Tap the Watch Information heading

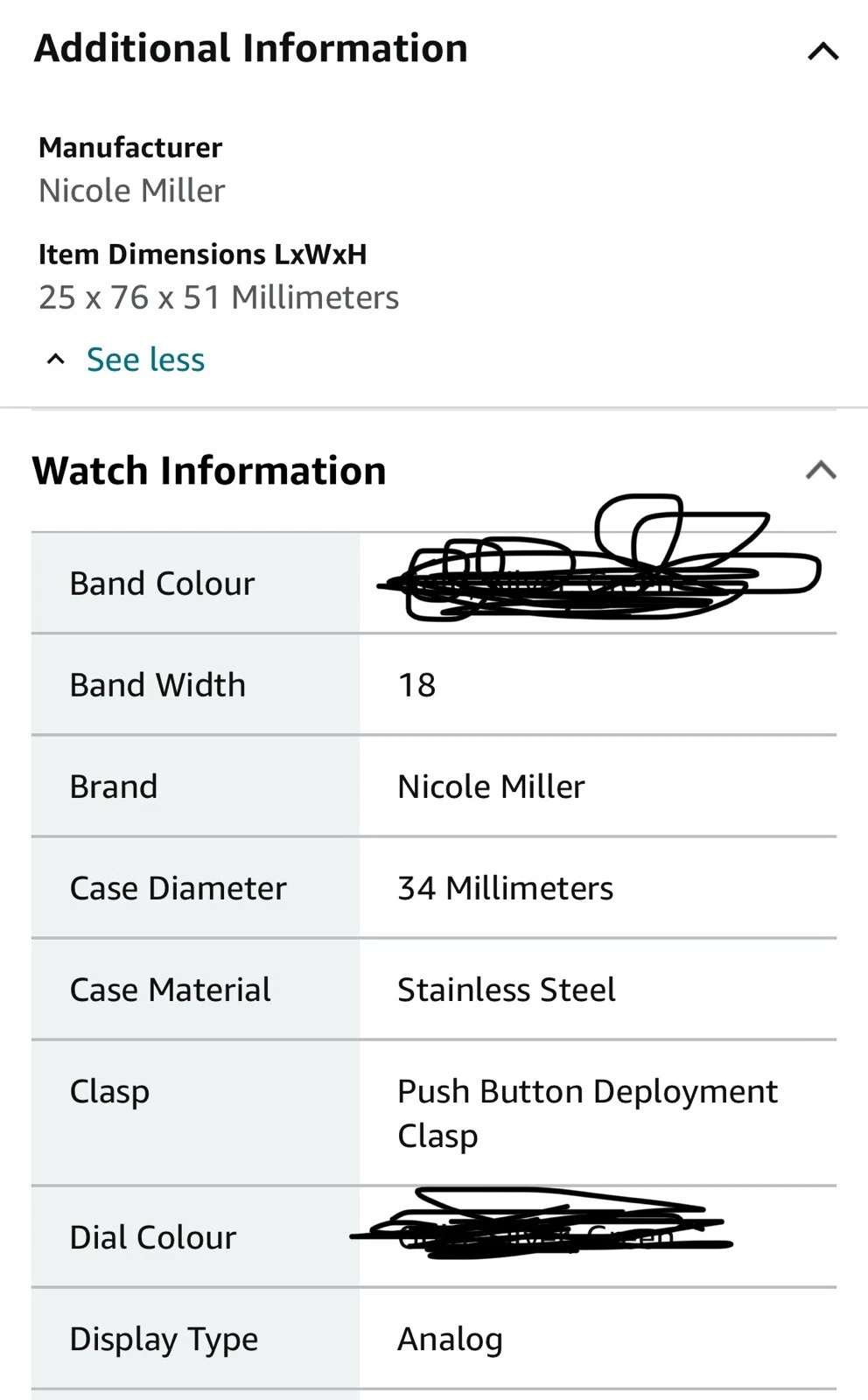209,471
